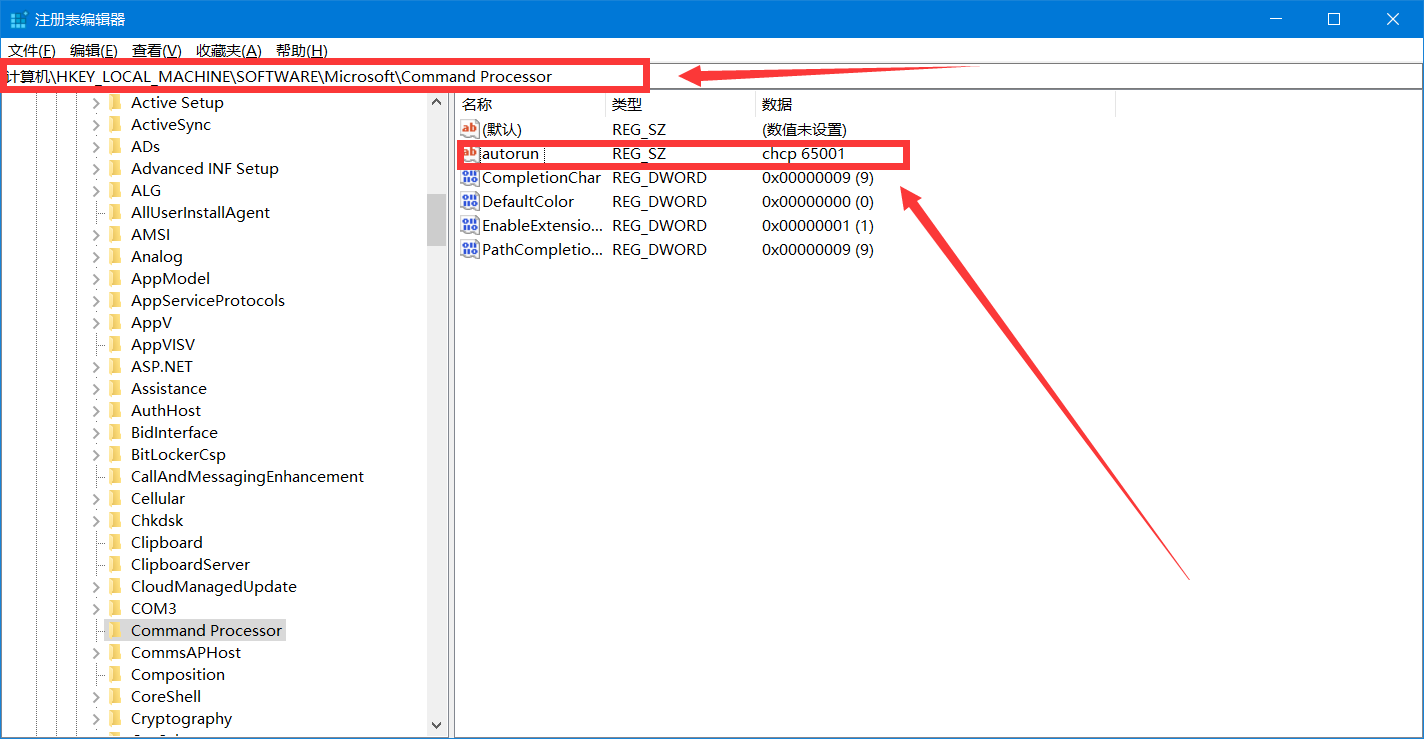Click the tree pane vertical scrollbar thumb
Image resolution: width=1424 pixels, height=739 pixels.
tap(436, 219)
